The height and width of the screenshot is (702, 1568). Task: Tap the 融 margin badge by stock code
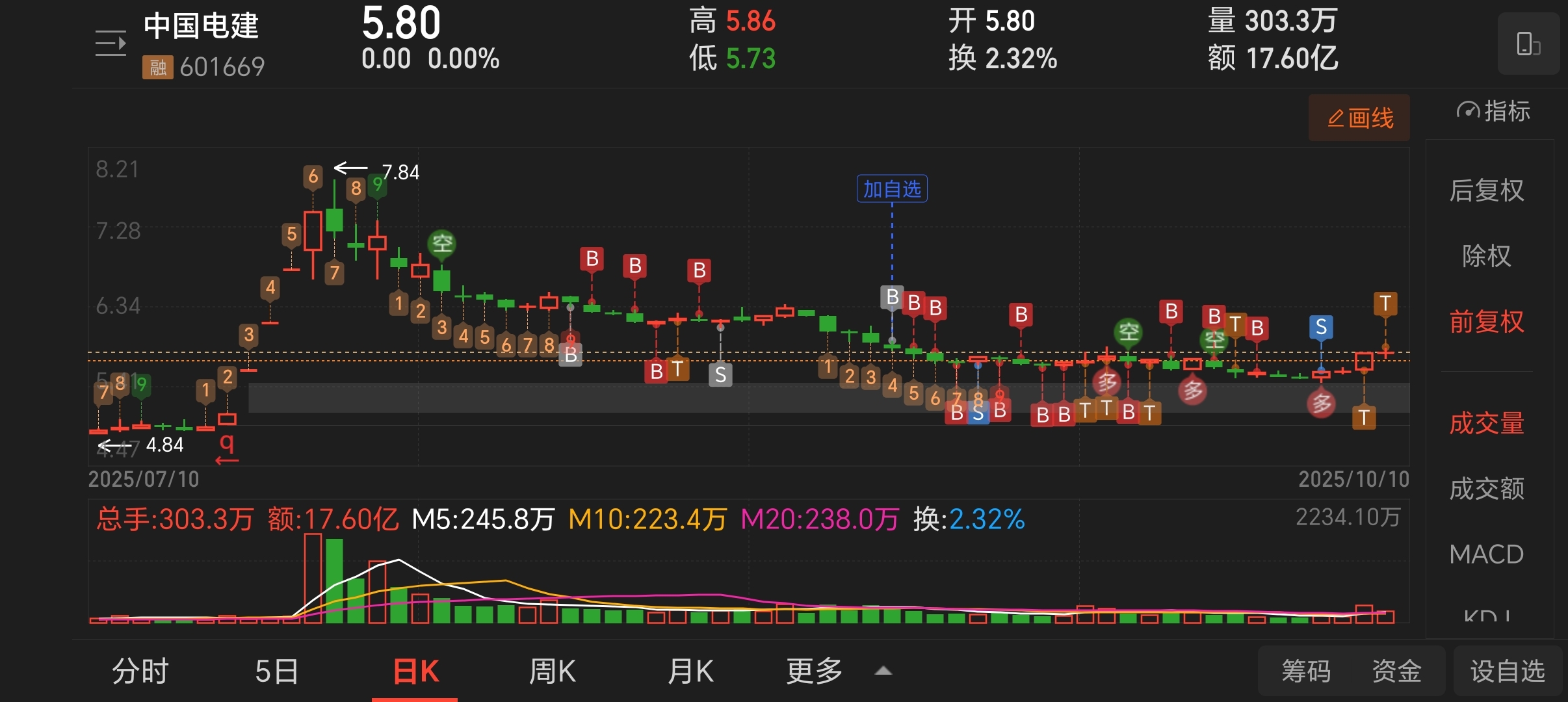(x=157, y=67)
